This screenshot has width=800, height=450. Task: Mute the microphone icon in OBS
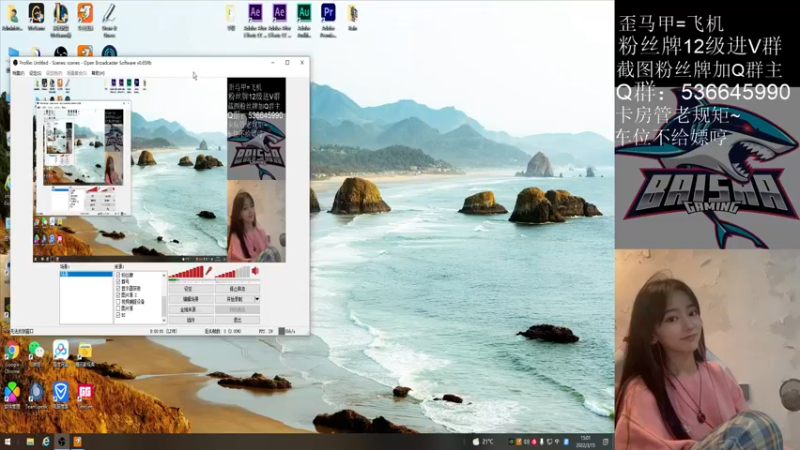[x=208, y=271]
